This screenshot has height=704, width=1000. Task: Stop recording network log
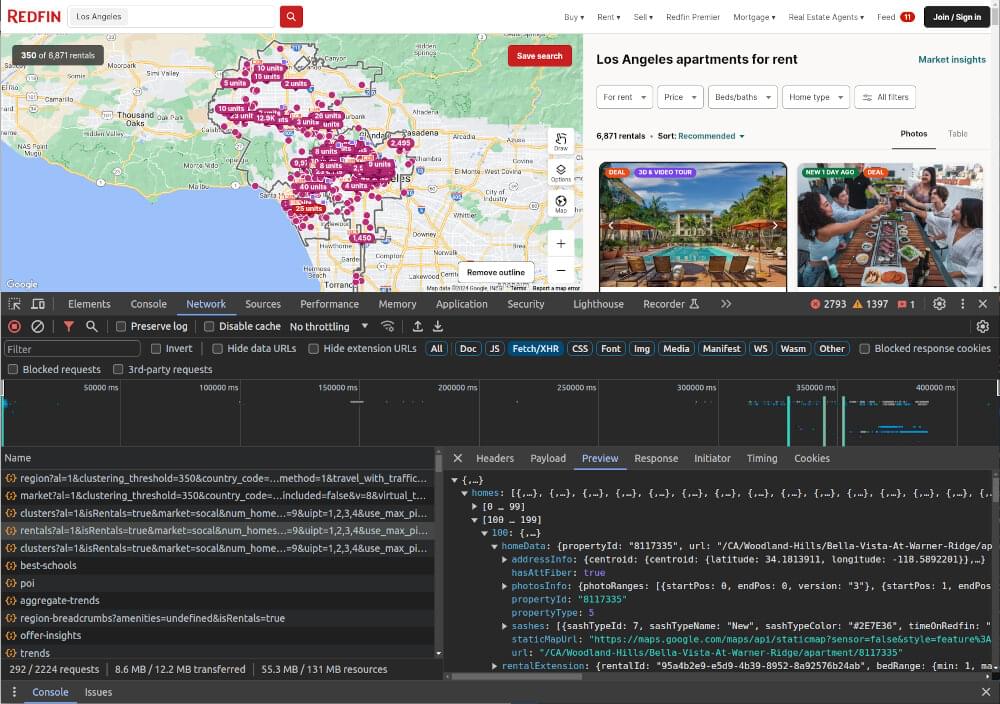click(x=13, y=326)
